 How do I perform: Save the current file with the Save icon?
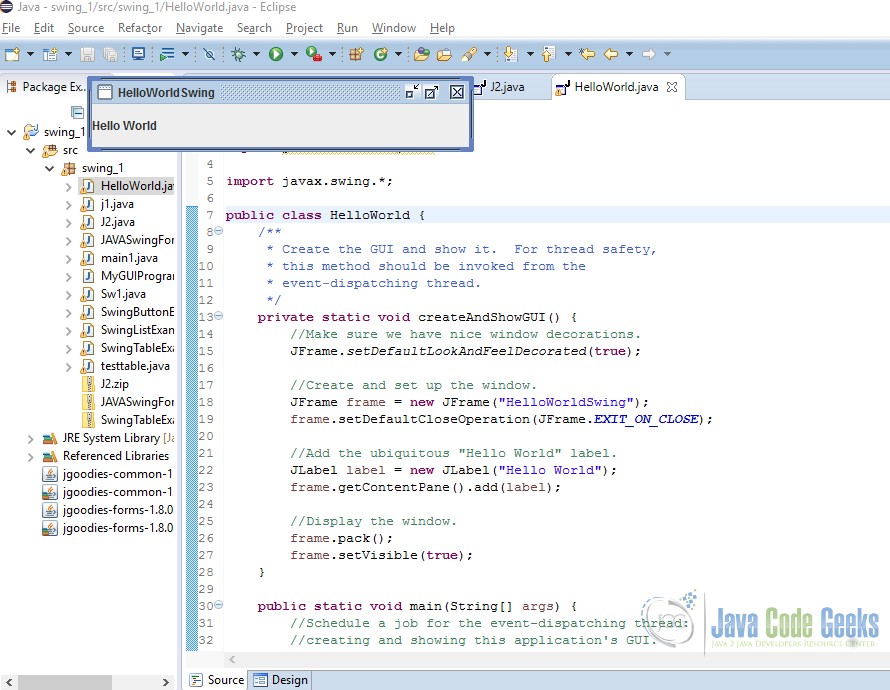(89, 54)
